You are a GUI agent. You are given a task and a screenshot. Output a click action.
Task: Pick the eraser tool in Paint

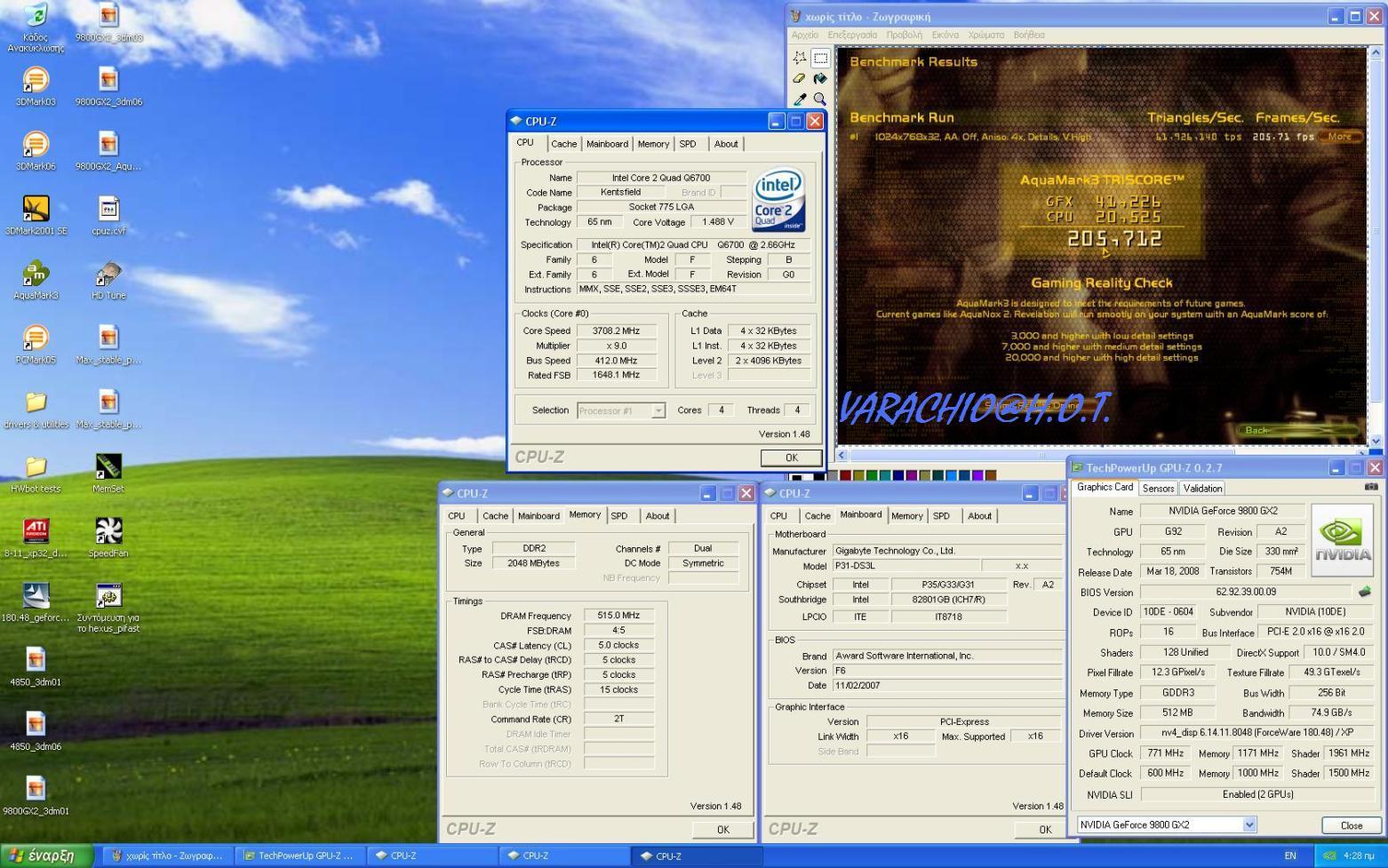coord(799,78)
